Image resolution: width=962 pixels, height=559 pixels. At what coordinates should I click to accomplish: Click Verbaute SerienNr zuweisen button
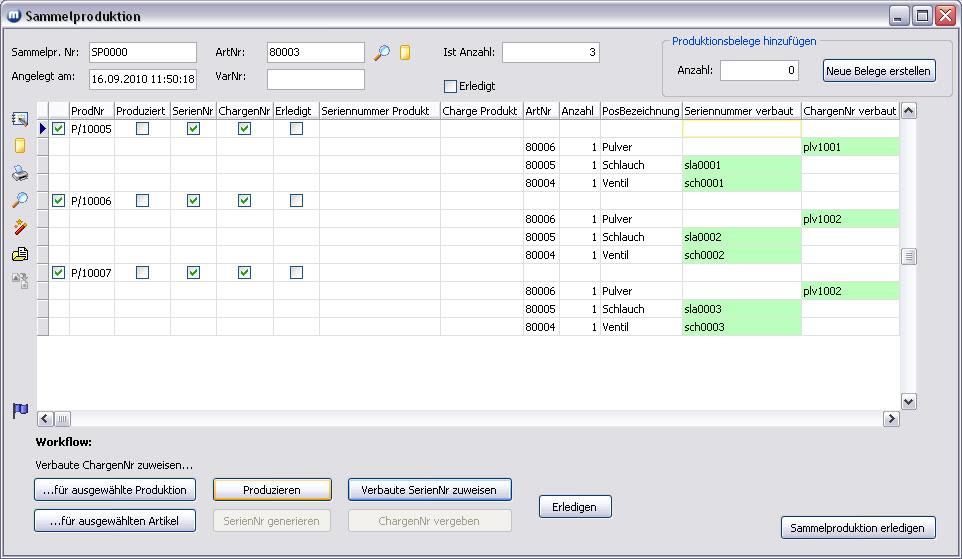click(x=429, y=489)
